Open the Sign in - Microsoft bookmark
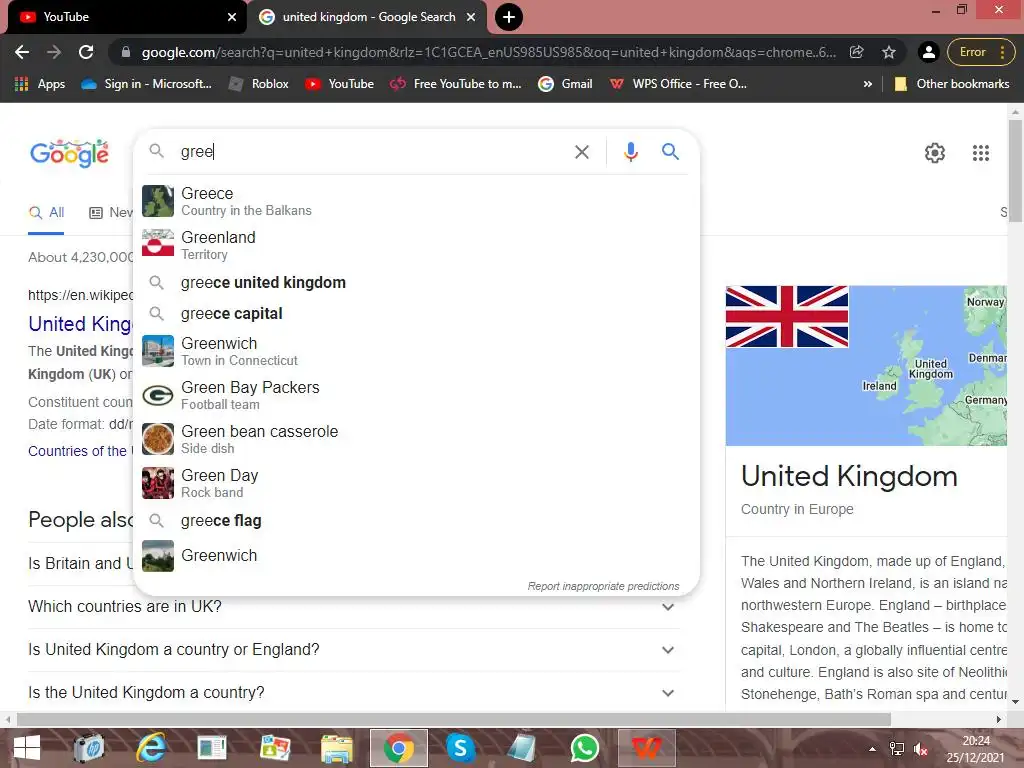The width and height of the screenshot is (1024, 768). coord(146,84)
